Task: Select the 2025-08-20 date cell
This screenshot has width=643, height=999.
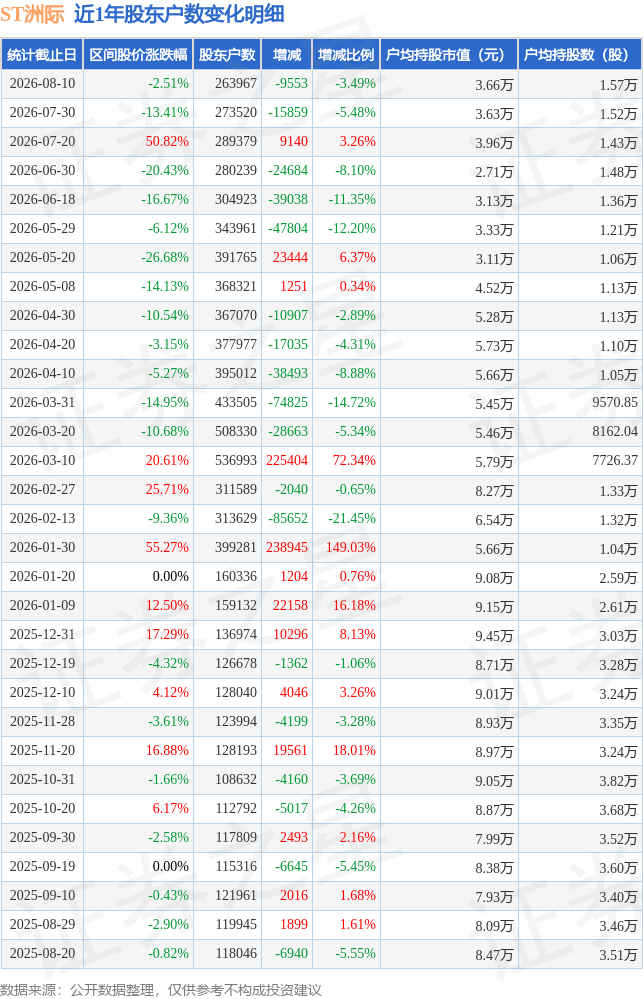Action: 42,953
